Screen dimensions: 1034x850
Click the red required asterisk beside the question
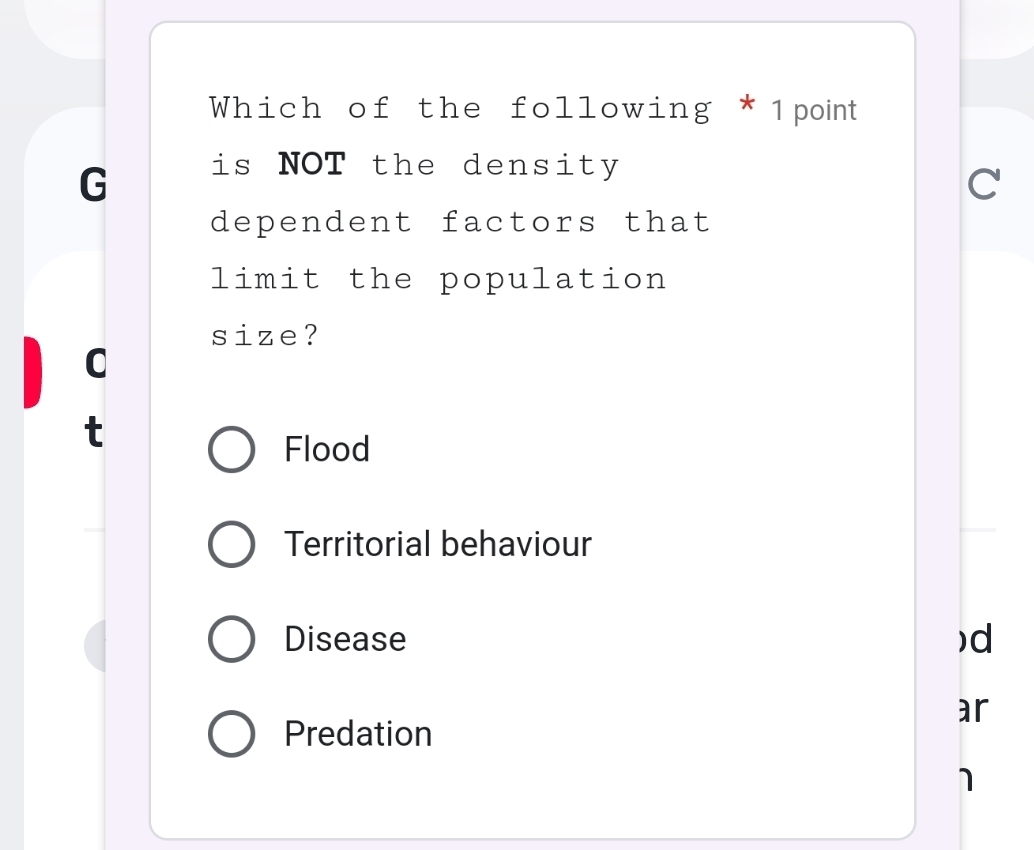click(746, 105)
